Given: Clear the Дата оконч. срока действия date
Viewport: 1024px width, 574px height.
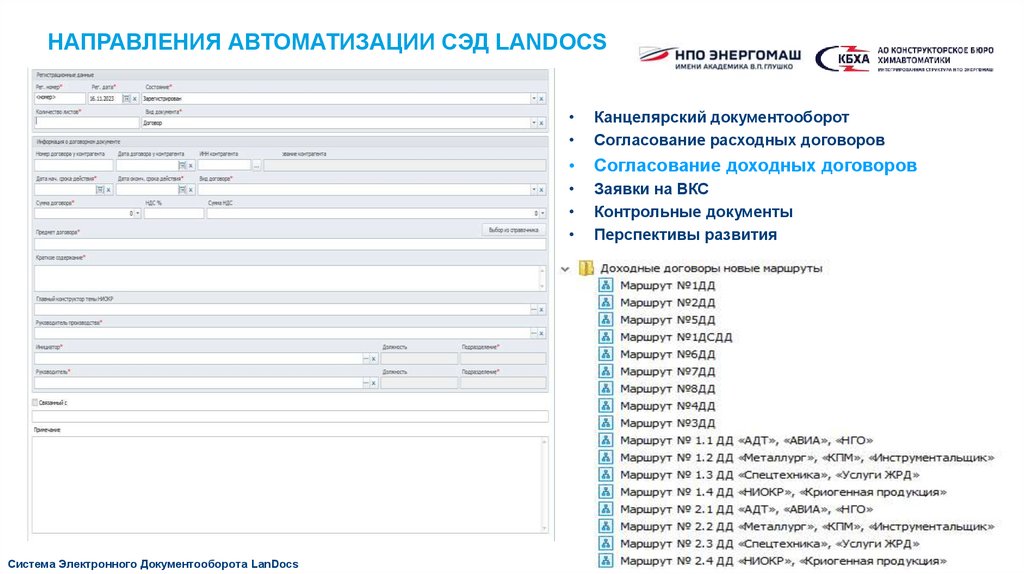Looking at the screenshot, I should [190, 189].
